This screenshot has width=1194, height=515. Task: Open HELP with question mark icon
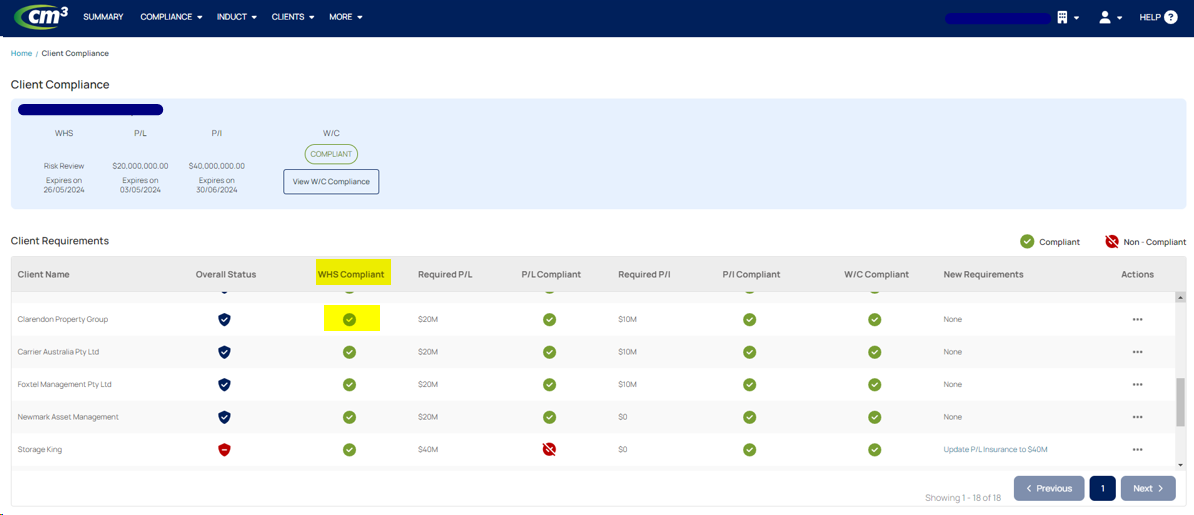pos(1158,18)
